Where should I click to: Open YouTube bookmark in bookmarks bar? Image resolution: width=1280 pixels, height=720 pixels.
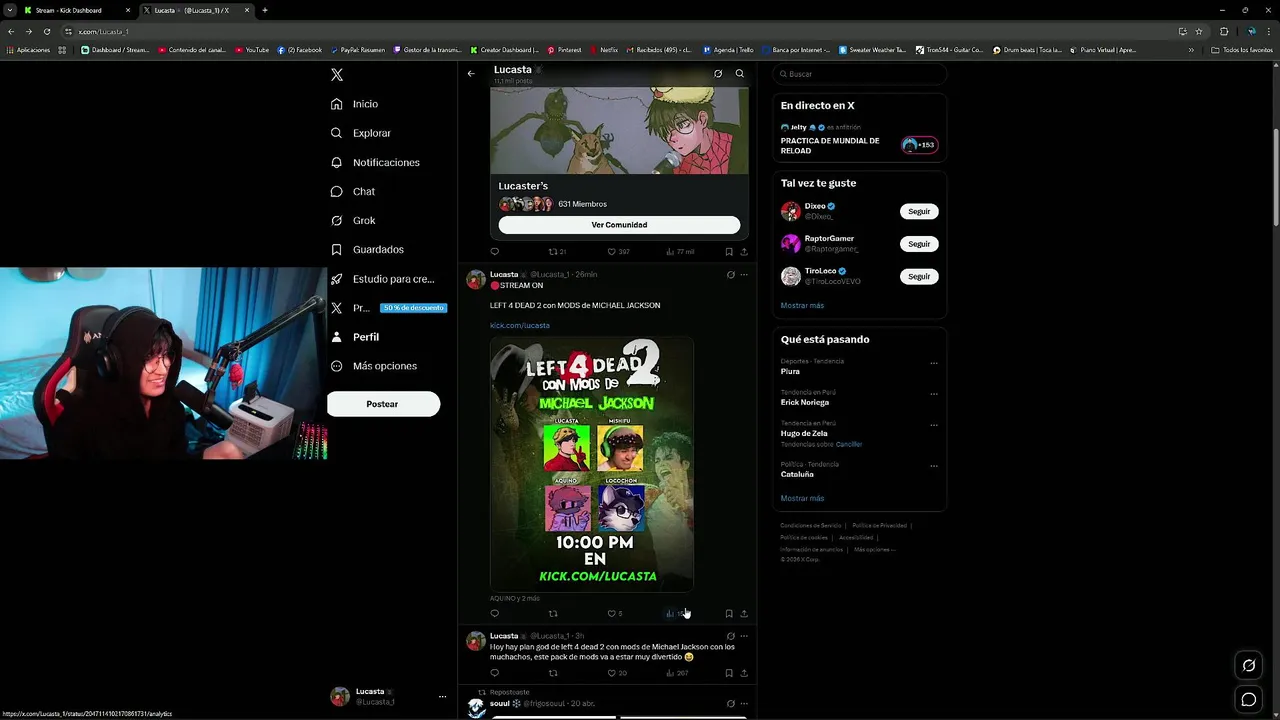click(x=252, y=50)
